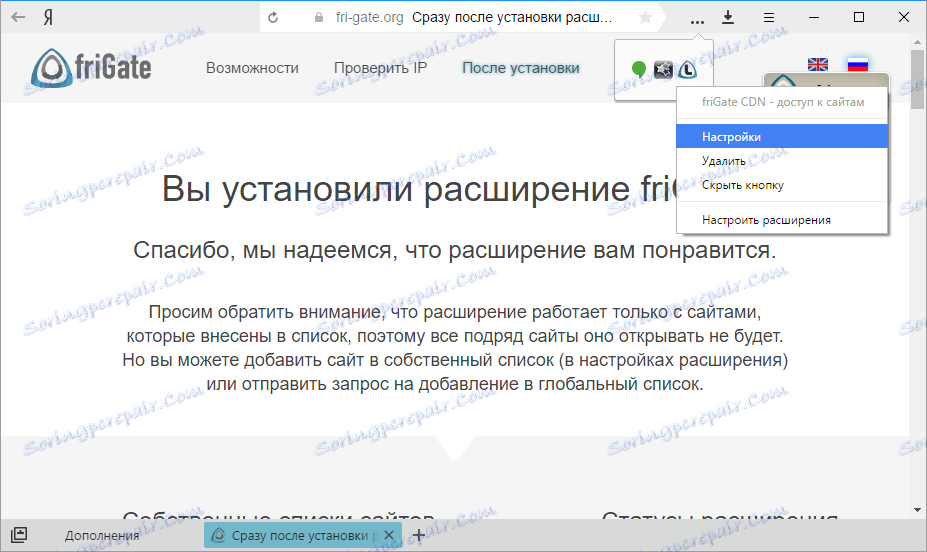Open the 'Проверить IP' link

[x=380, y=68]
